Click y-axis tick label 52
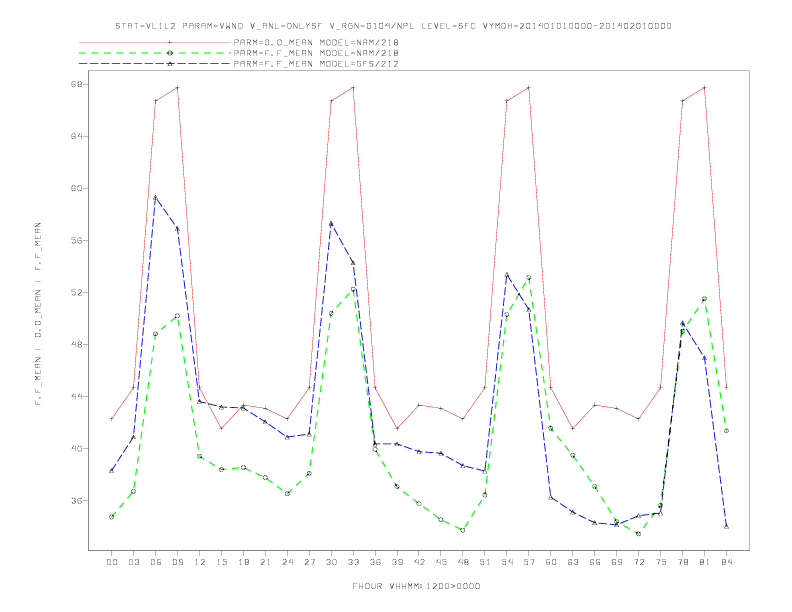This screenshot has height=612, width=792. (x=76, y=292)
